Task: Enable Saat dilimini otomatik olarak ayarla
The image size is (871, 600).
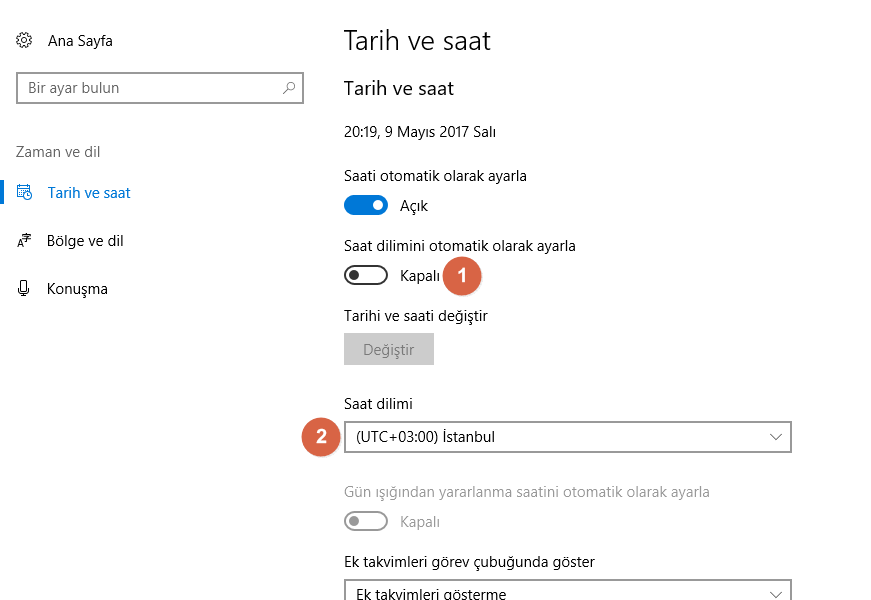Action: tap(366, 275)
